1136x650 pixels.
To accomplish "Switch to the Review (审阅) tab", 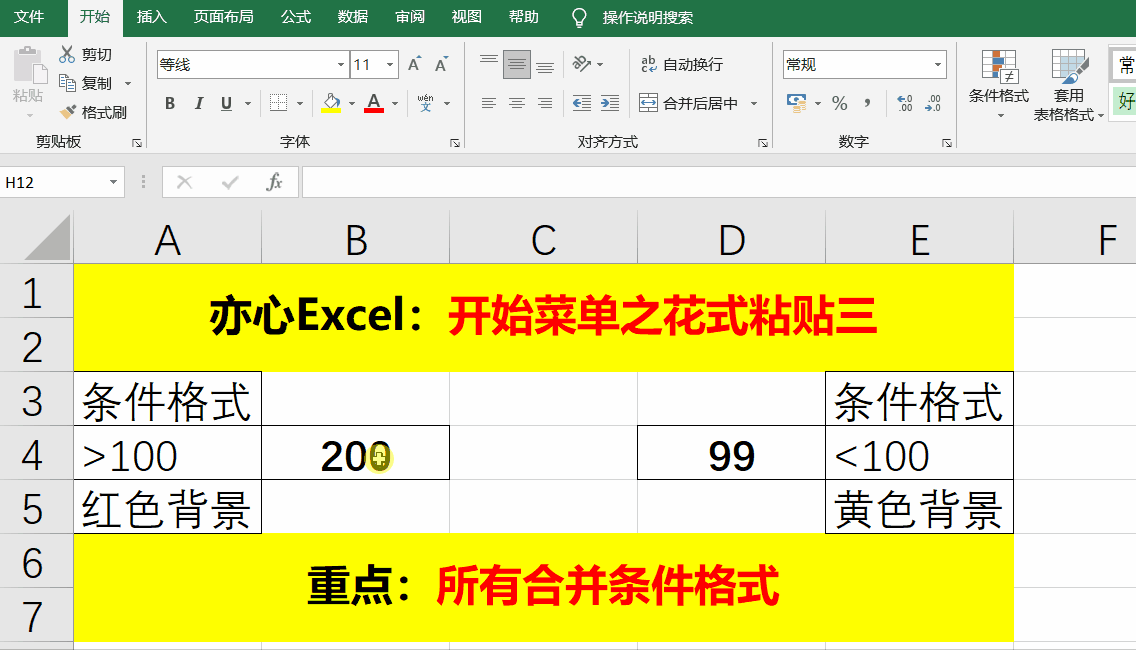I will coord(410,17).
